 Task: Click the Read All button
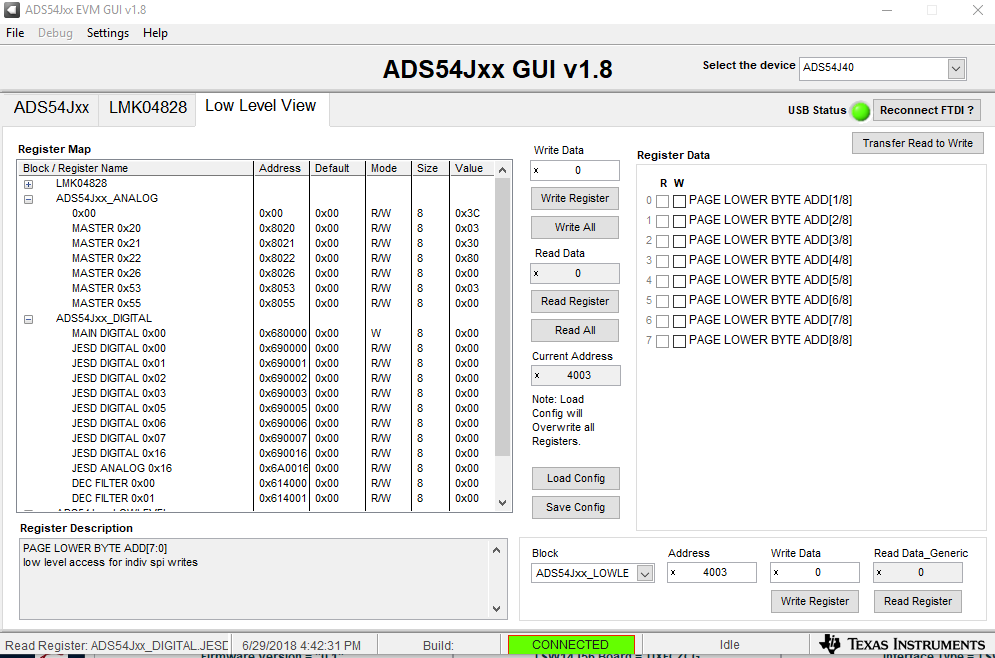point(574,331)
